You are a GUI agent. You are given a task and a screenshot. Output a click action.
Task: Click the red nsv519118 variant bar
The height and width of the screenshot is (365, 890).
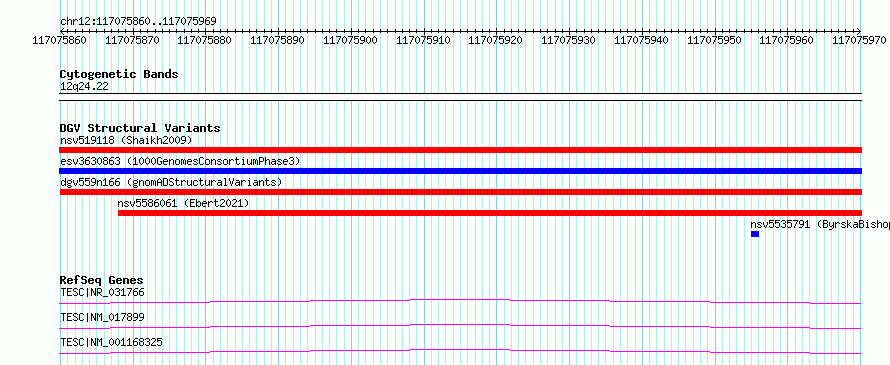click(x=460, y=150)
